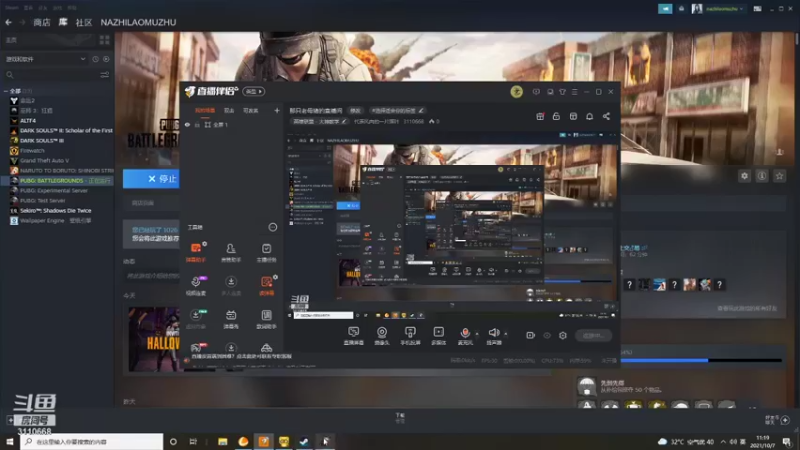Open the Steam 商店 store tab
The width and height of the screenshot is (800, 450).
(41, 22)
